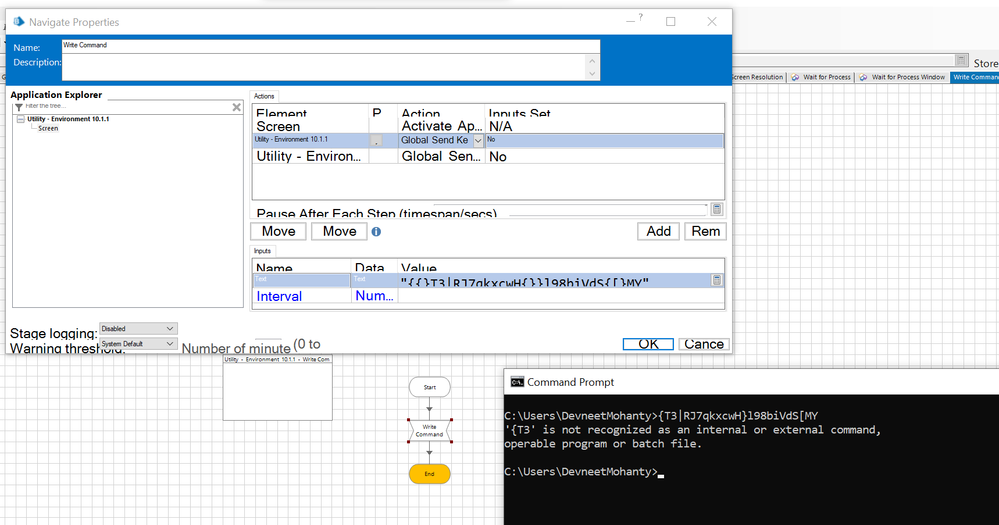Select the Screen item in Application Explorer tree
The width and height of the screenshot is (999, 525).
pyautogui.click(x=48, y=129)
